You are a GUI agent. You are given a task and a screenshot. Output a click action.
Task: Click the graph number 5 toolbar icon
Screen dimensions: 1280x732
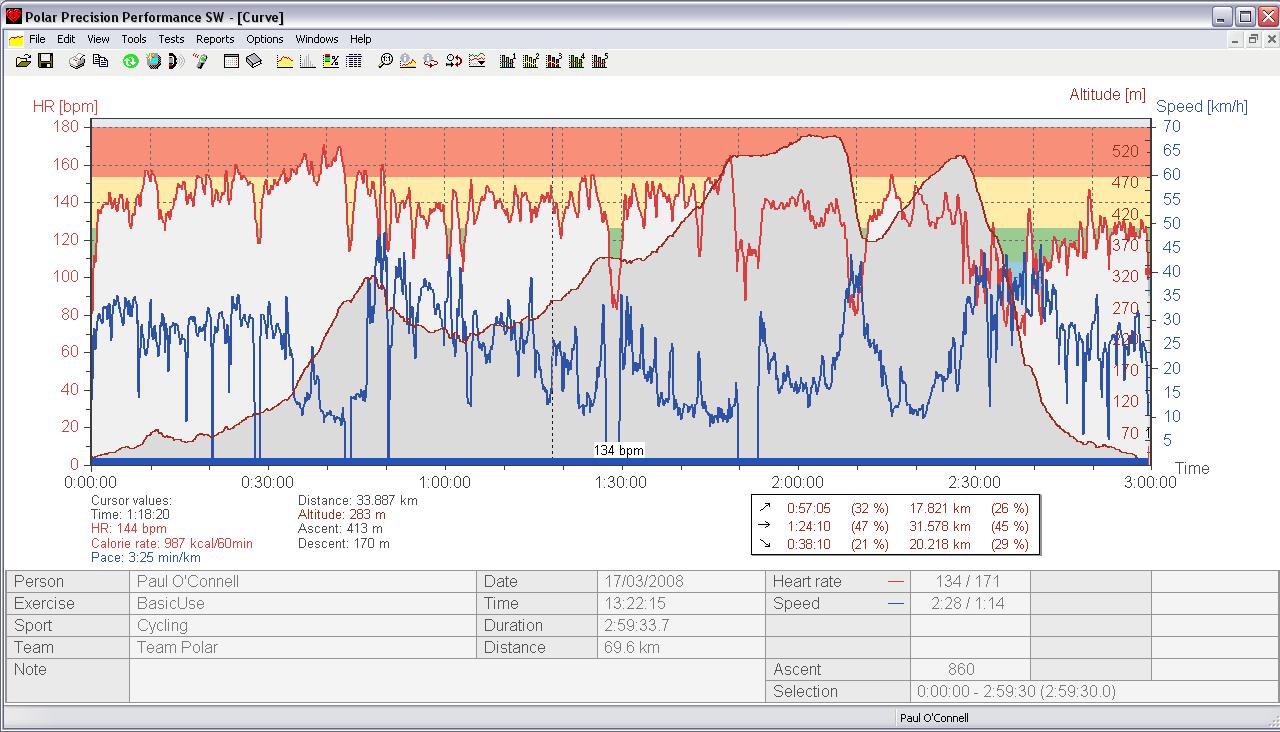tap(600, 61)
